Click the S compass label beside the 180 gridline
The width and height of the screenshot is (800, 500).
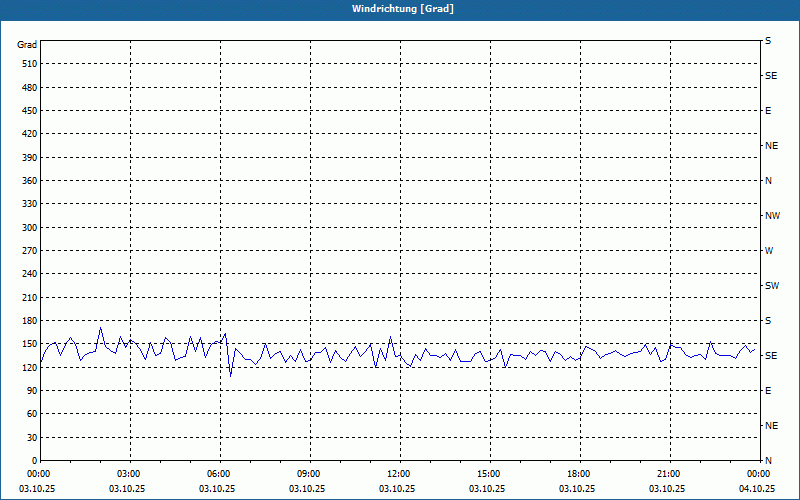tap(768, 321)
